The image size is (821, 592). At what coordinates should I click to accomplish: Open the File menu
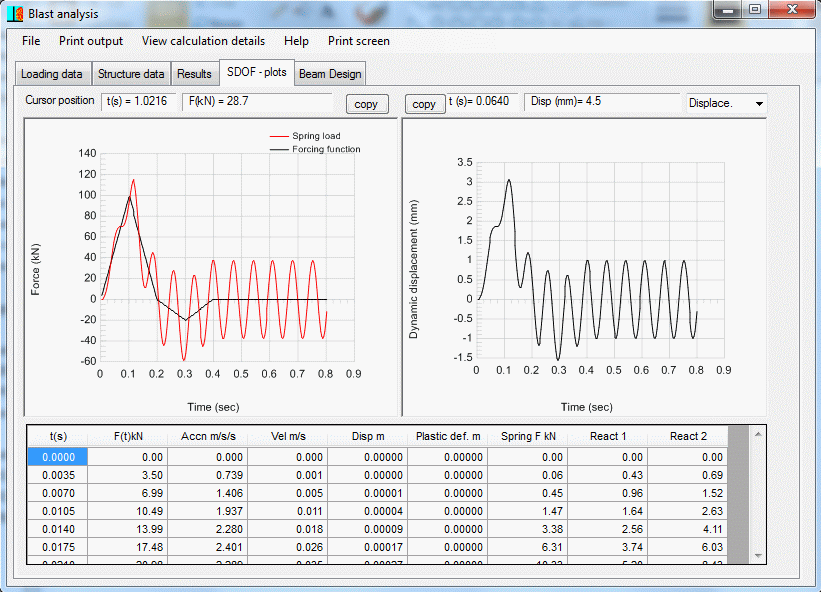(x=31, y=41)
